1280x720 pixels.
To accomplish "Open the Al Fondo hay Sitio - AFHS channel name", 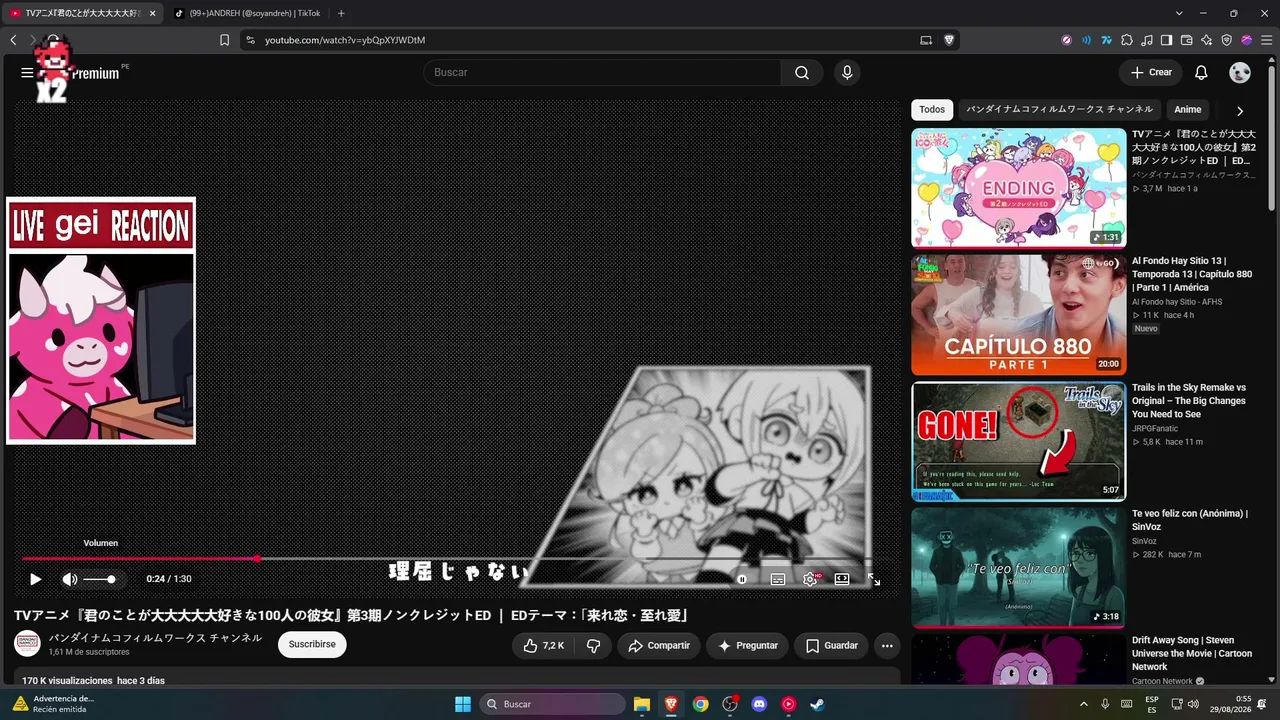I will click(x=1177, y=302).
